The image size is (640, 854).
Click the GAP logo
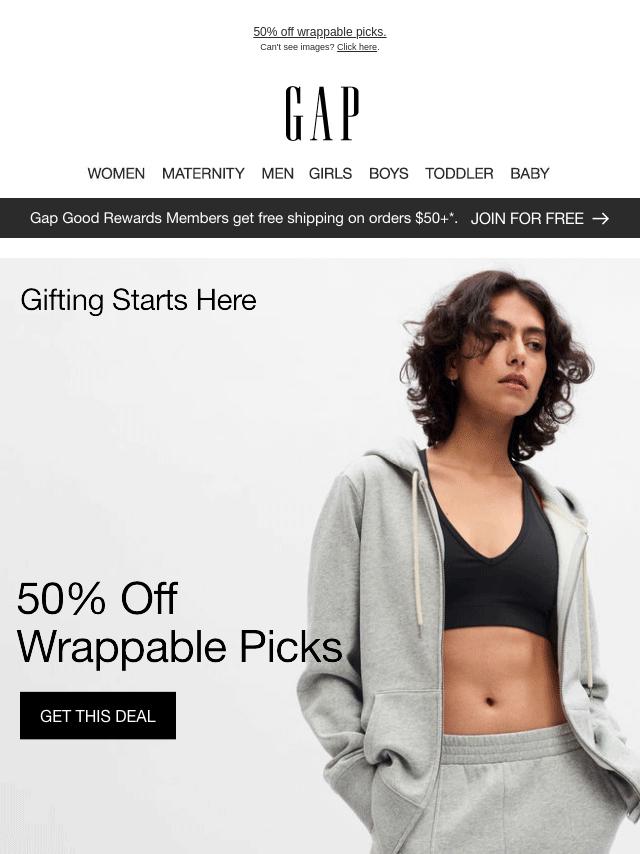[x=322, y=113]
